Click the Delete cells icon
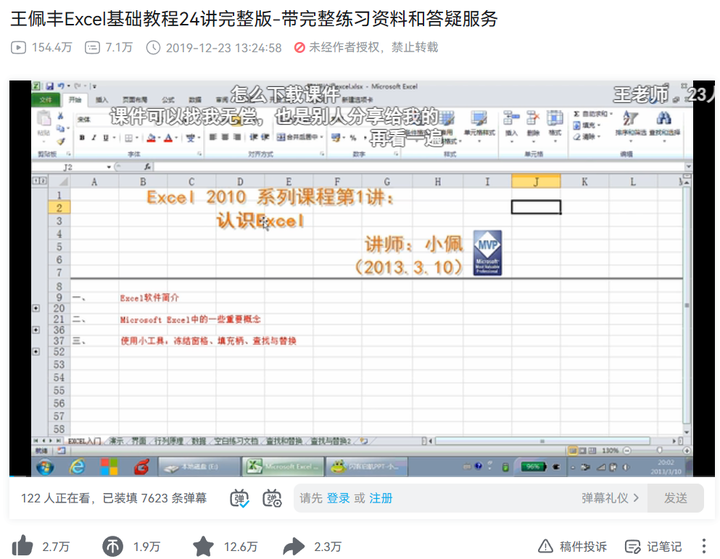 (x=533, y=118)
